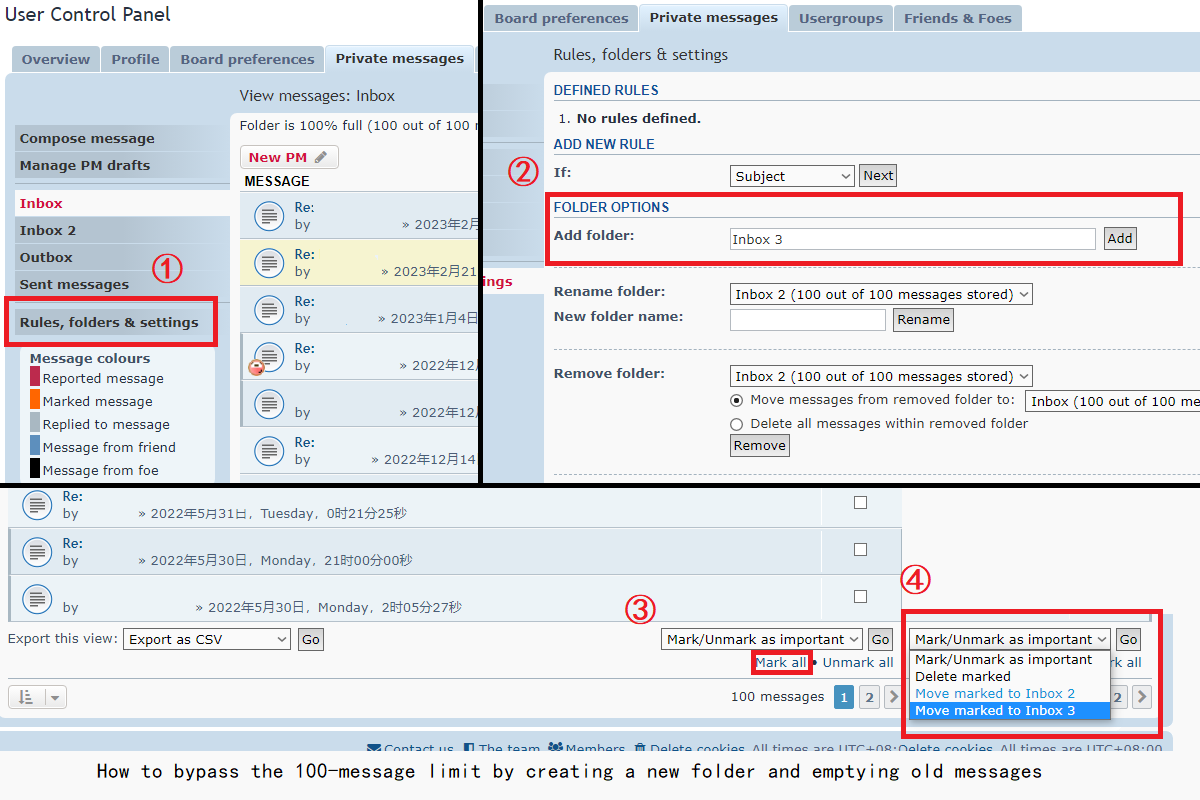This screenshot has height=800, width=1200.
Task: Click the message icon dated 2022年5月31日
Action: 37,505
